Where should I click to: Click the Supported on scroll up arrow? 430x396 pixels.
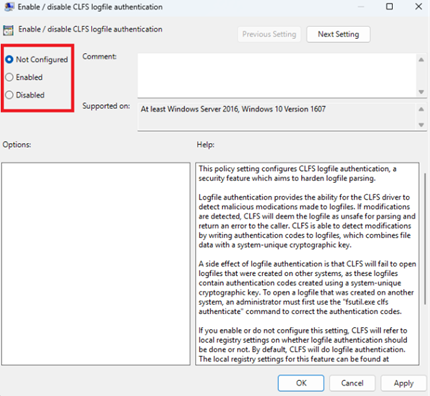coord(421,109)
